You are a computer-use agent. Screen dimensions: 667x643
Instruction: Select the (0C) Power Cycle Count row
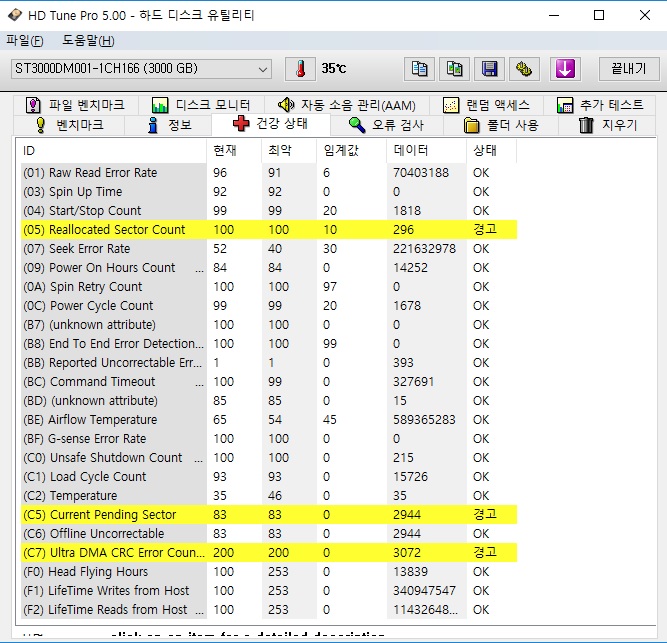coord(269,306)
